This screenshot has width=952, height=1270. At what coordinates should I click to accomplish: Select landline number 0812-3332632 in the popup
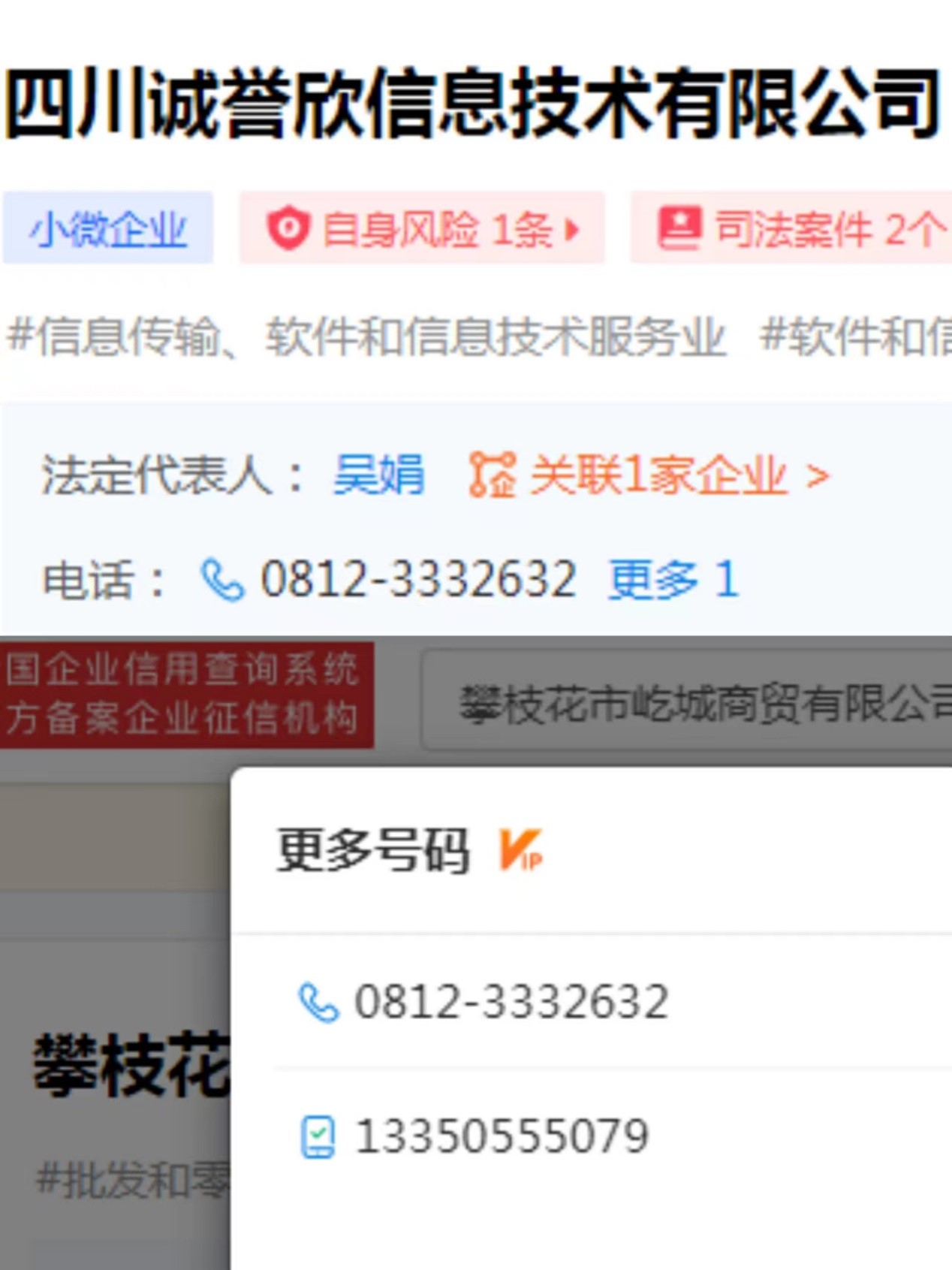[511, 1002]
